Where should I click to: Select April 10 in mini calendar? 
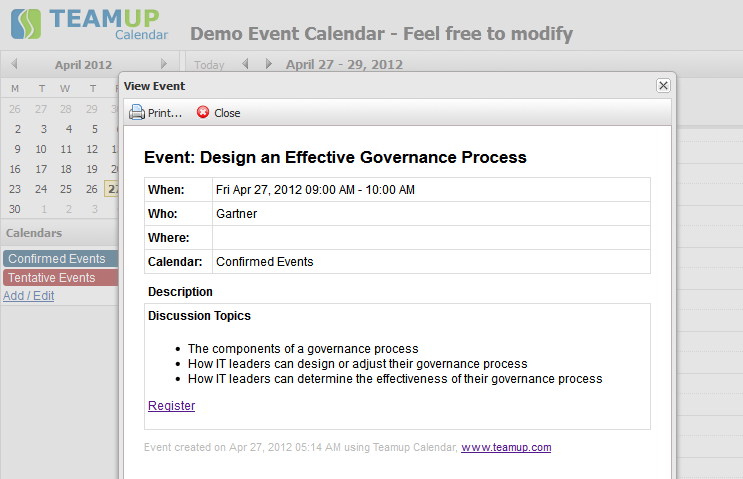(41, 149)
